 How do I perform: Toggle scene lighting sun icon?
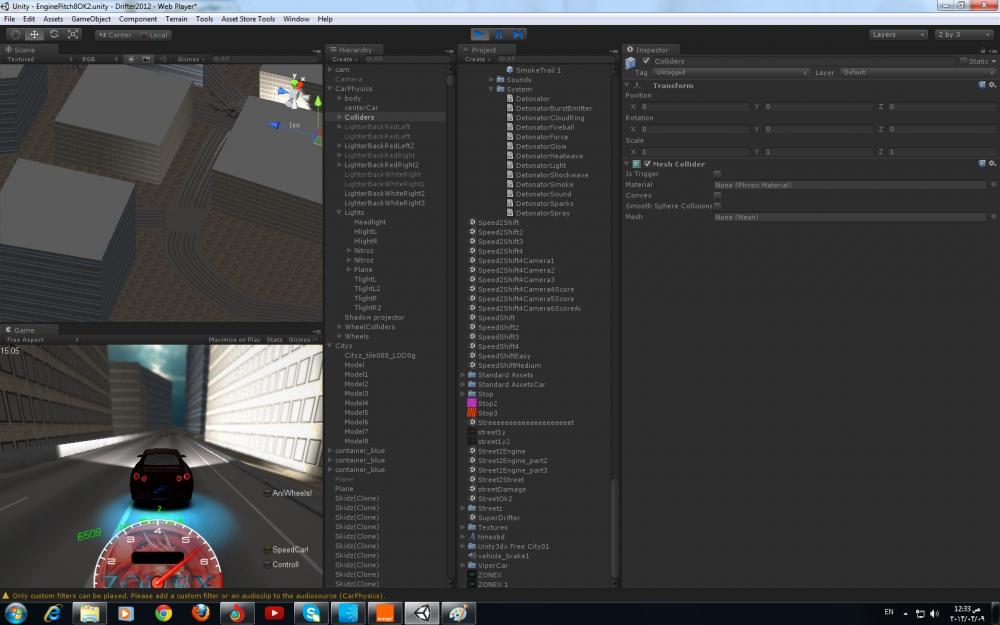[131, 59]
